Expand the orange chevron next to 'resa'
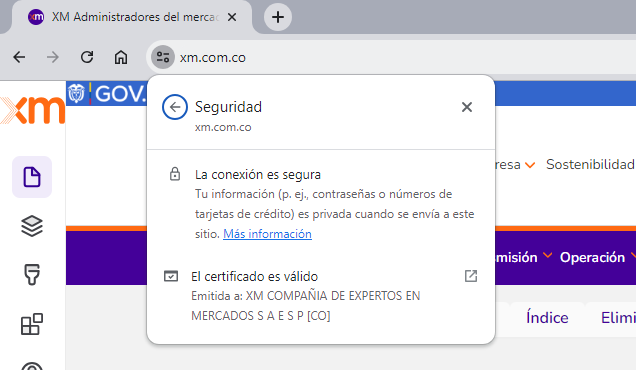Viewport: 636px width, 370px height. 530,165
